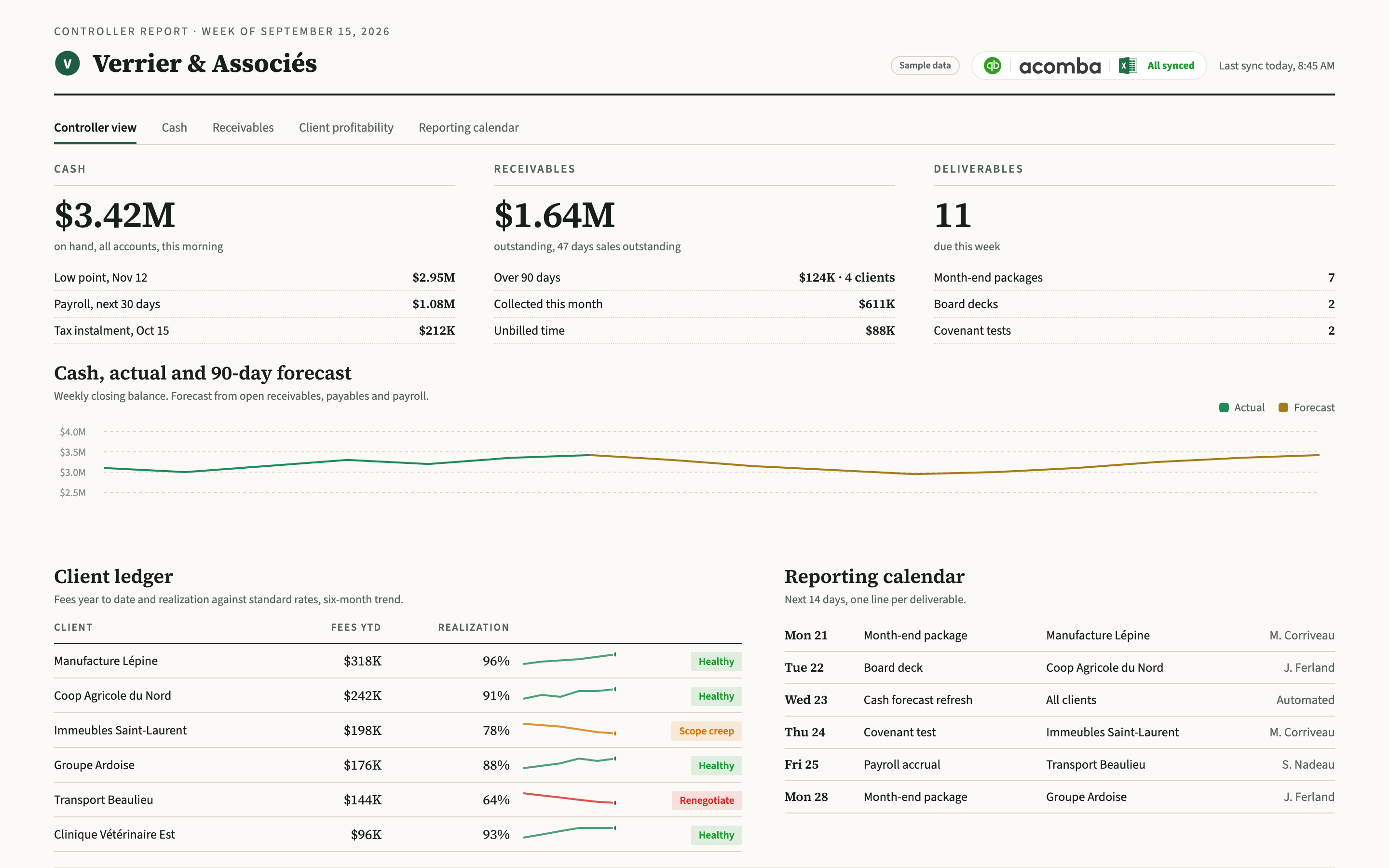
Task: Click the Healthy badge for Coop Agricole du Nord
Action: coord(716,696)
